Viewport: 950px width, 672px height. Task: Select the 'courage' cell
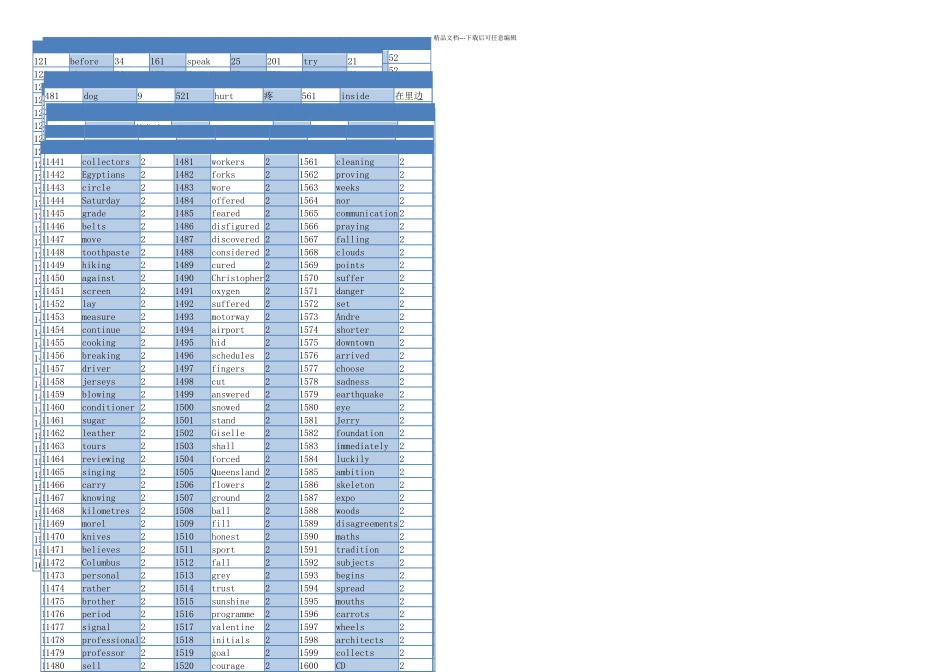[x=237, y=665]
